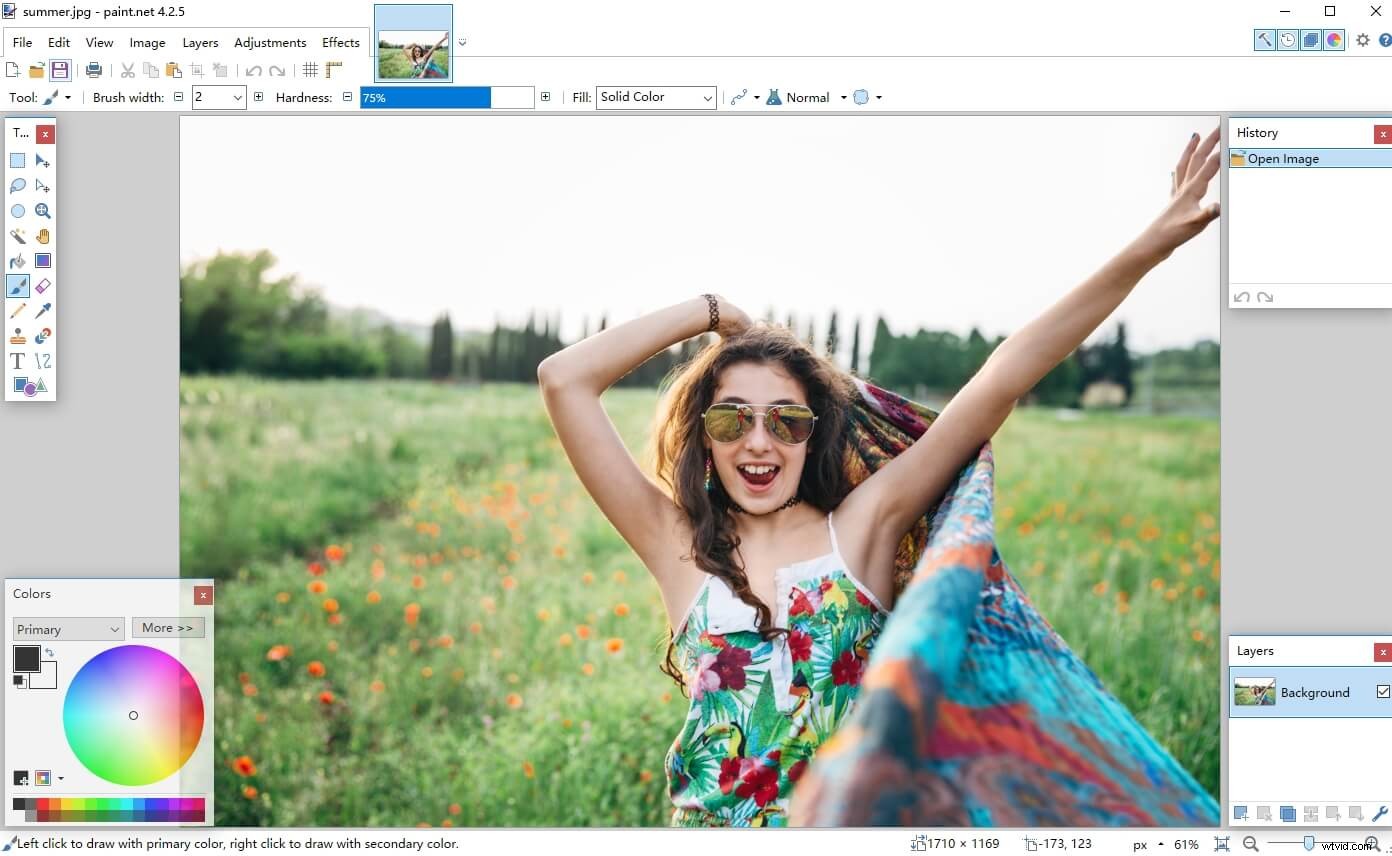Activate the Clone Stamp tool
This screenshot has height=856, width=1392.
click(x=17, y=335)
